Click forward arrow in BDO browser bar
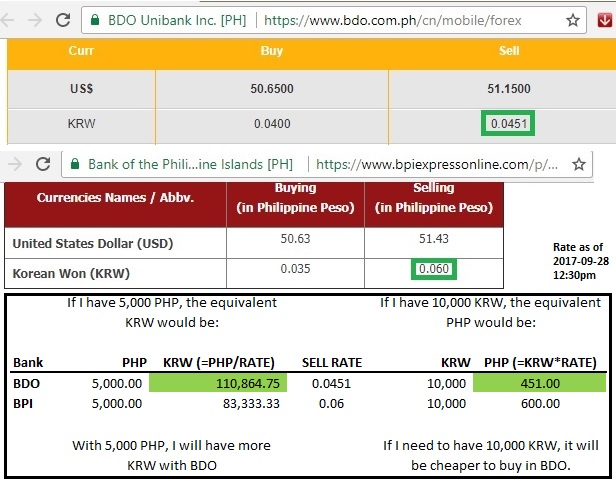The width and height of the screenshot is (616, 485). (35, 20)
